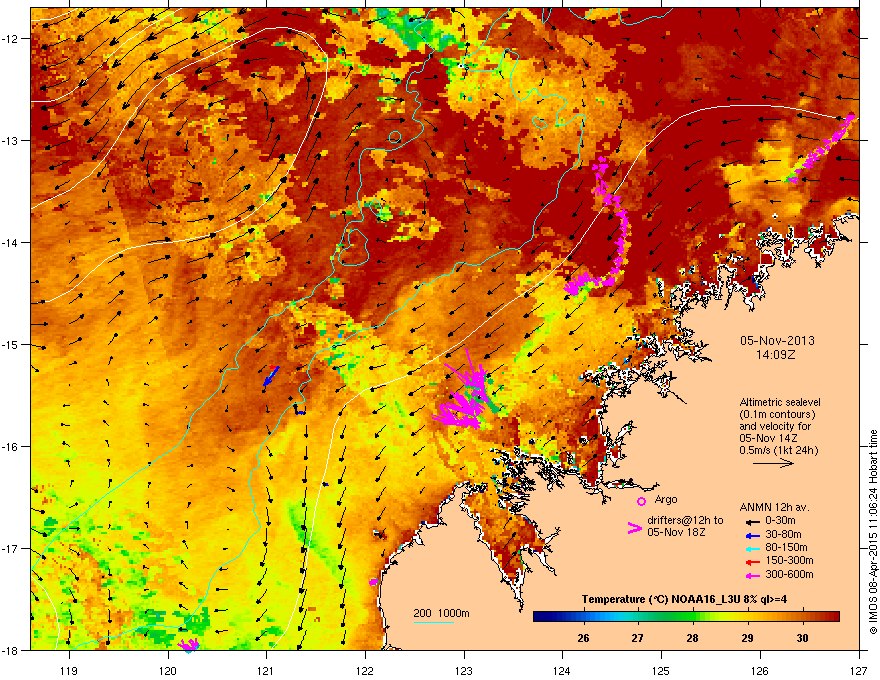Click colorbar tick label 26
Image resolution: width=880 pixels, height=680 pixels.
584,638
